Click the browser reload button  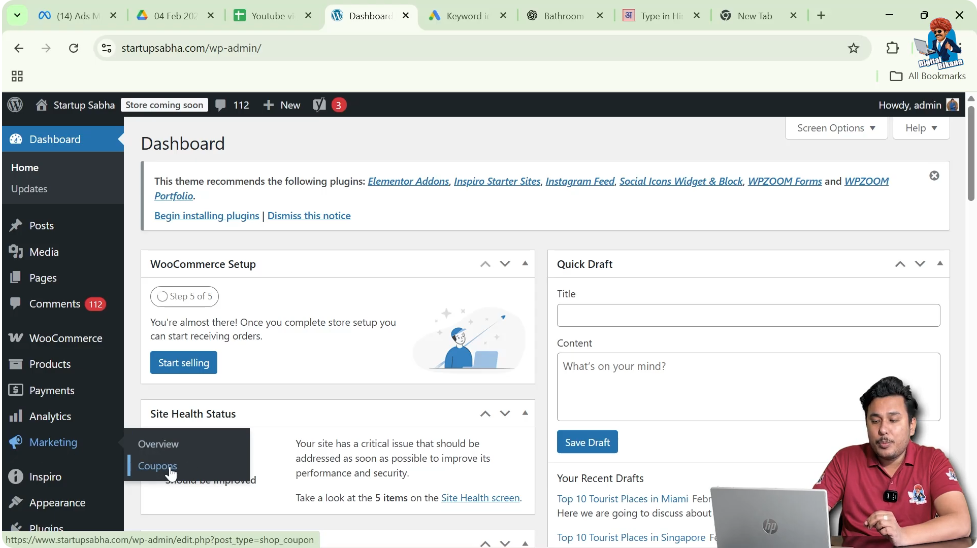click(74, 48)
